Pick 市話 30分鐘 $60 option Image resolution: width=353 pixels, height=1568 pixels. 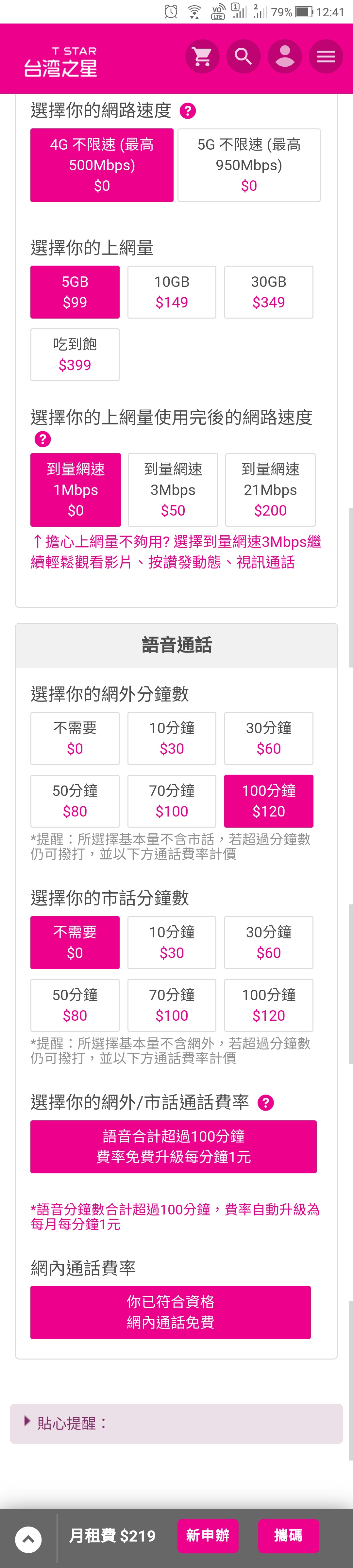[268, 942]
